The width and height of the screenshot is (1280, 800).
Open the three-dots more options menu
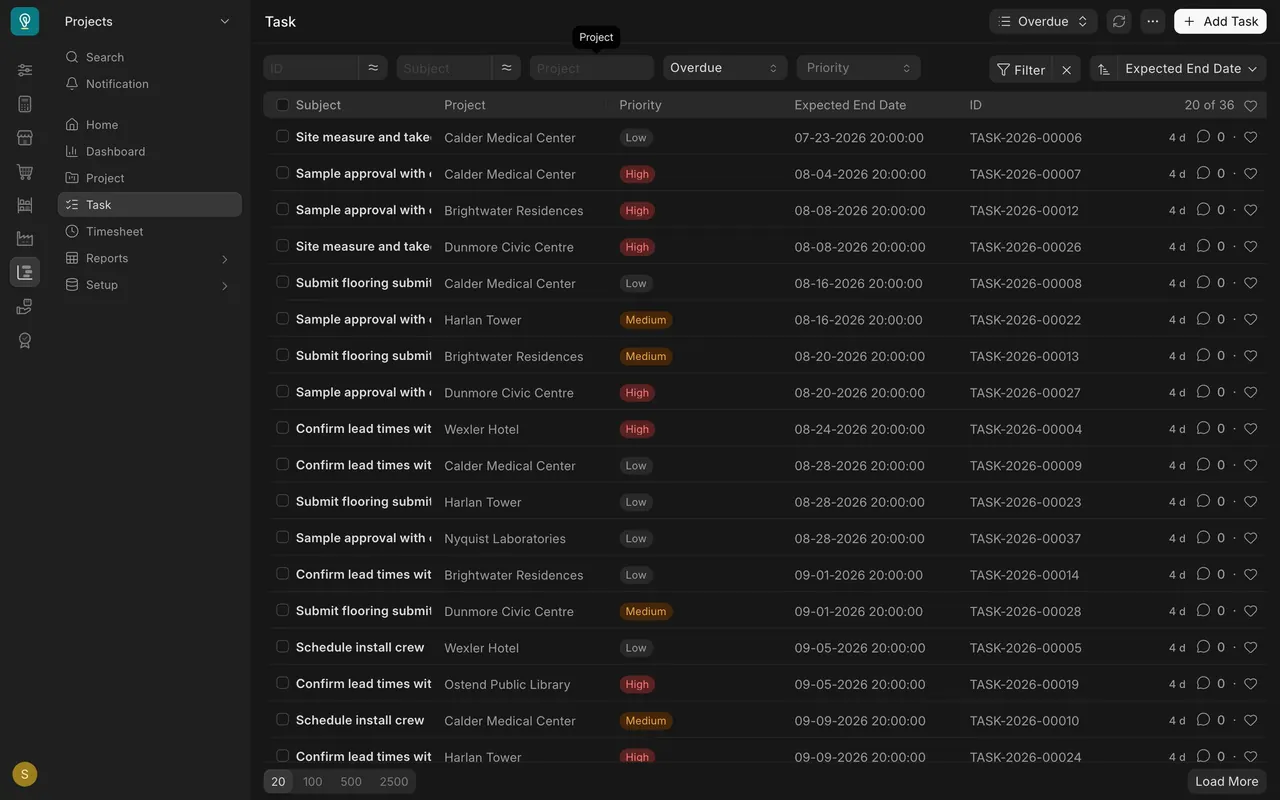pos(1153,21)
